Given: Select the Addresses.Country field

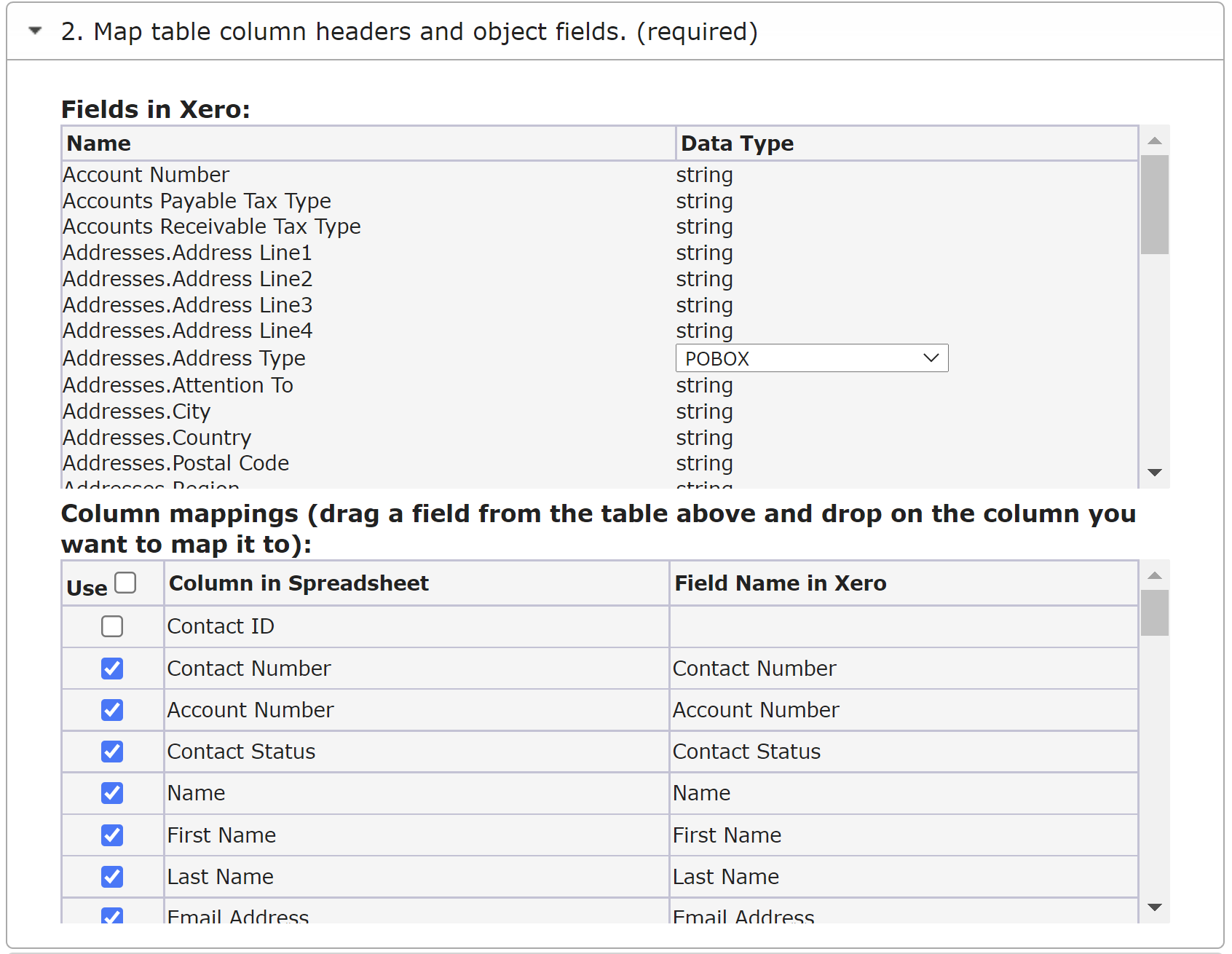Looking at the screenshot, I should pos(157,438).
